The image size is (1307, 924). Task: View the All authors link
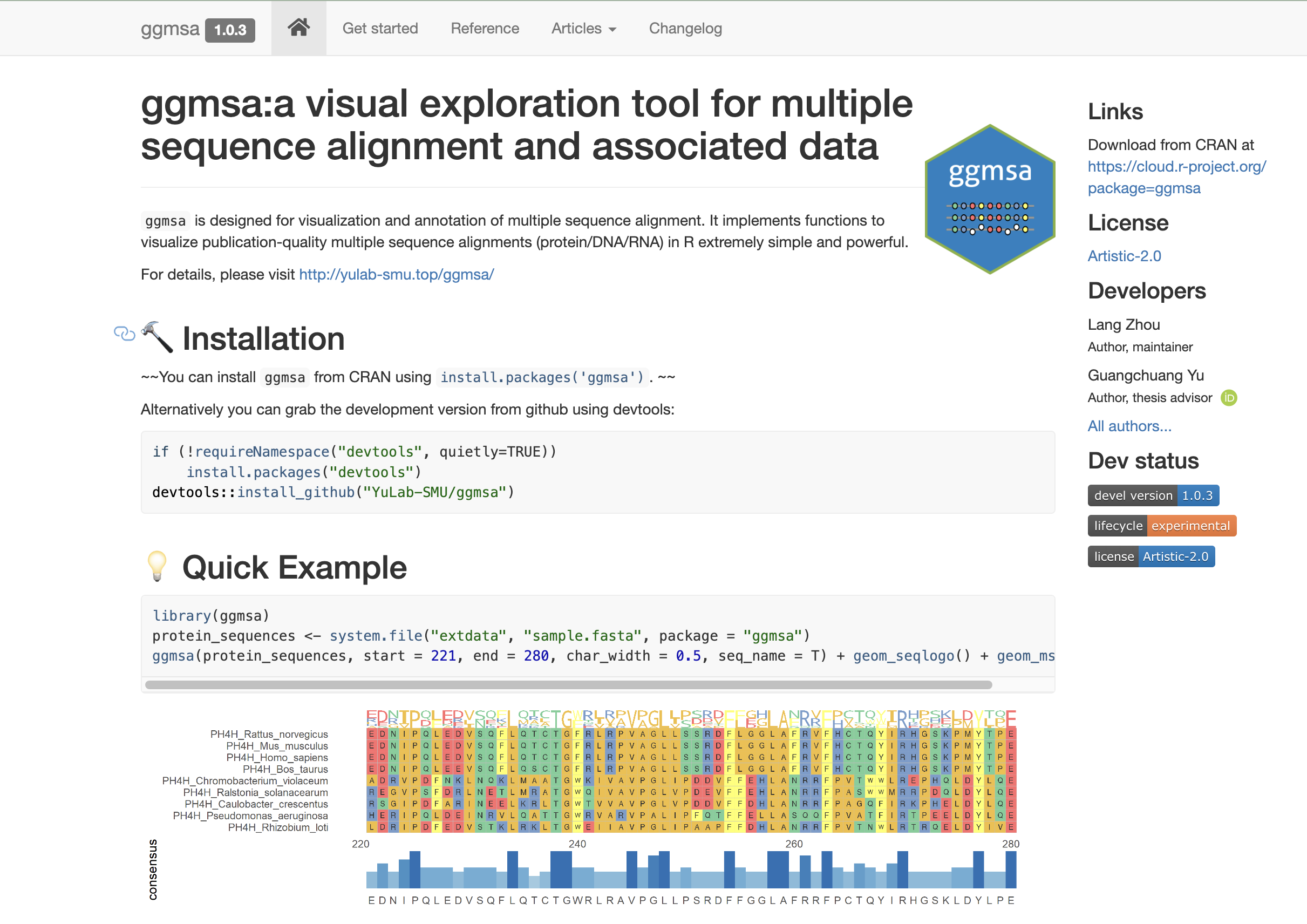[x=1129, y=426]
